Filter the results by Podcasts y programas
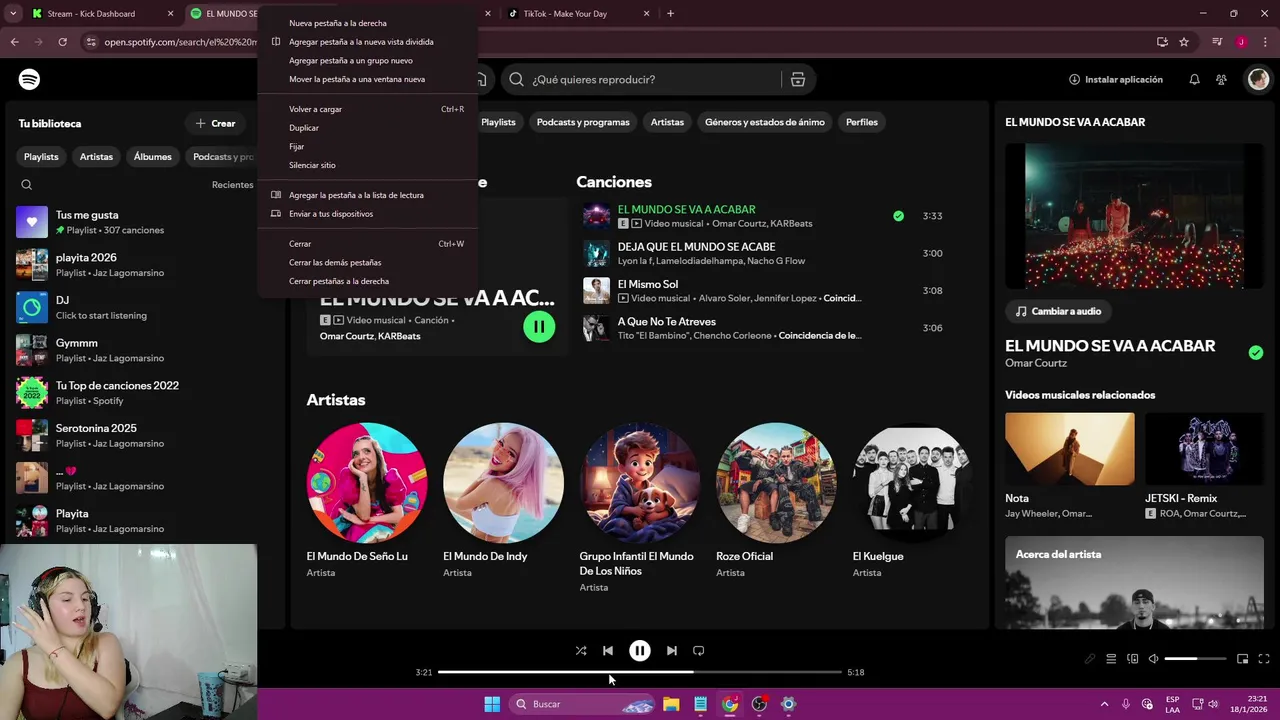Screen dimensions: 1280x720 point(583,122)
